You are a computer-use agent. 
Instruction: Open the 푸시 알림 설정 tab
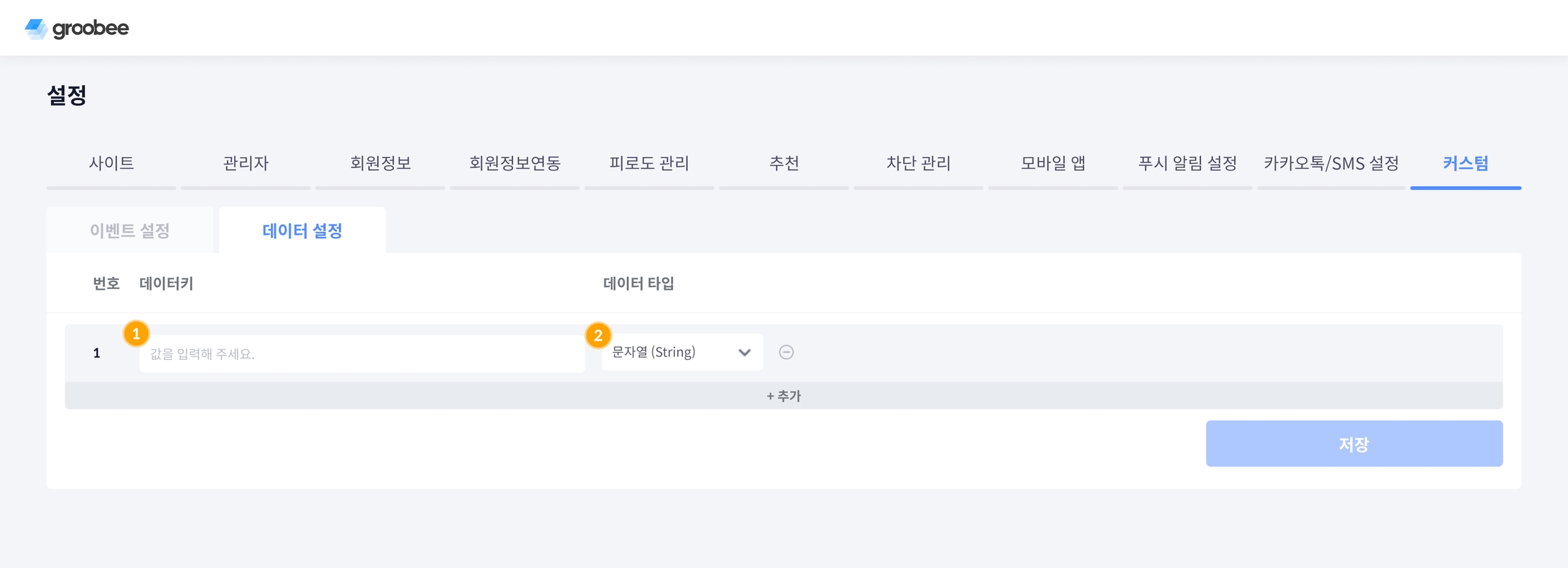point(1187,163)
